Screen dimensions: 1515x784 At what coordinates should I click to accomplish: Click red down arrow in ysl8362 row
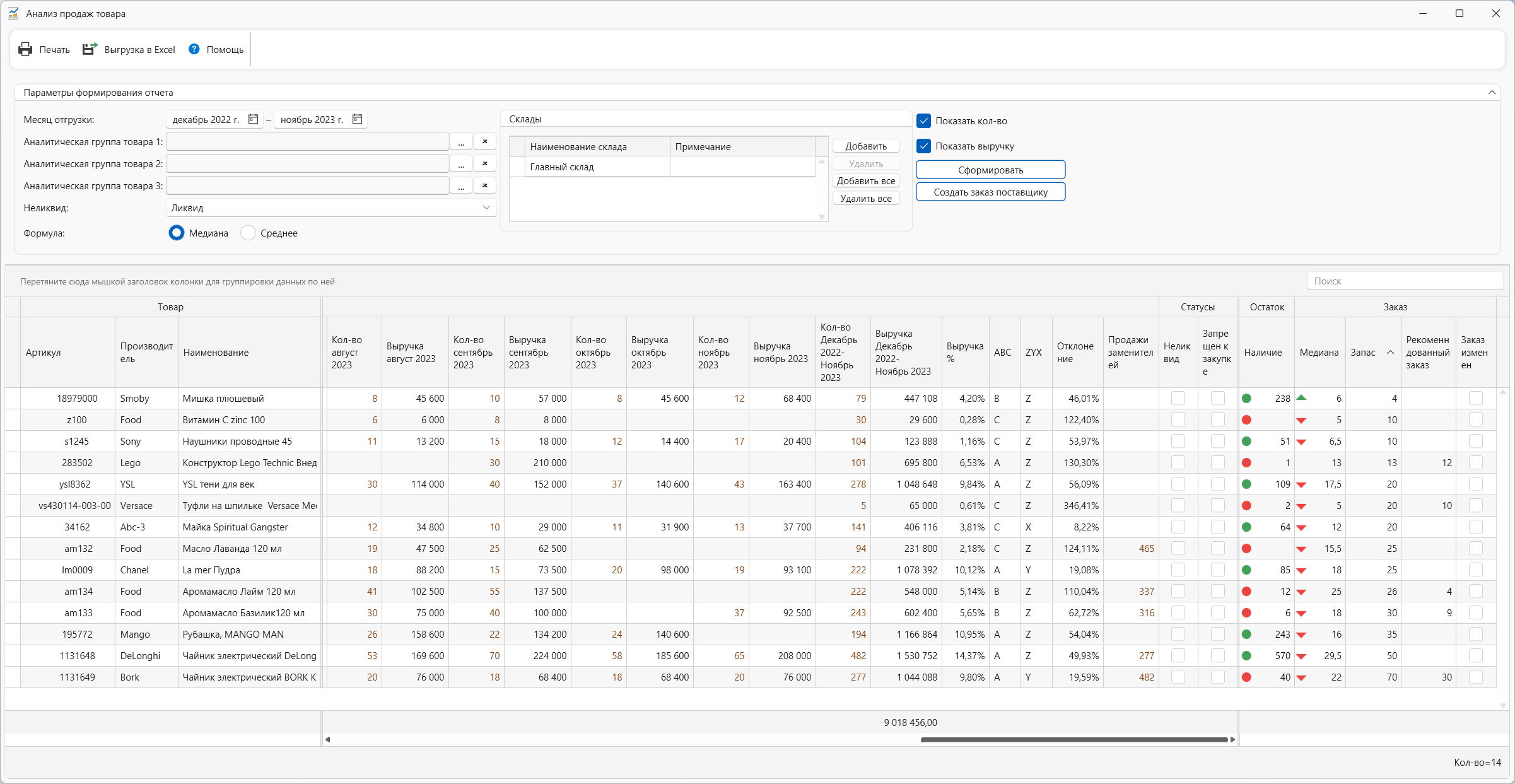(1301, 485)
